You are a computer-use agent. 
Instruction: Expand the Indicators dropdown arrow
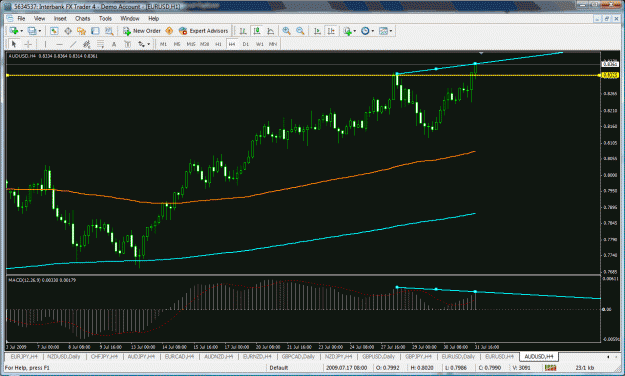[355, 31]
